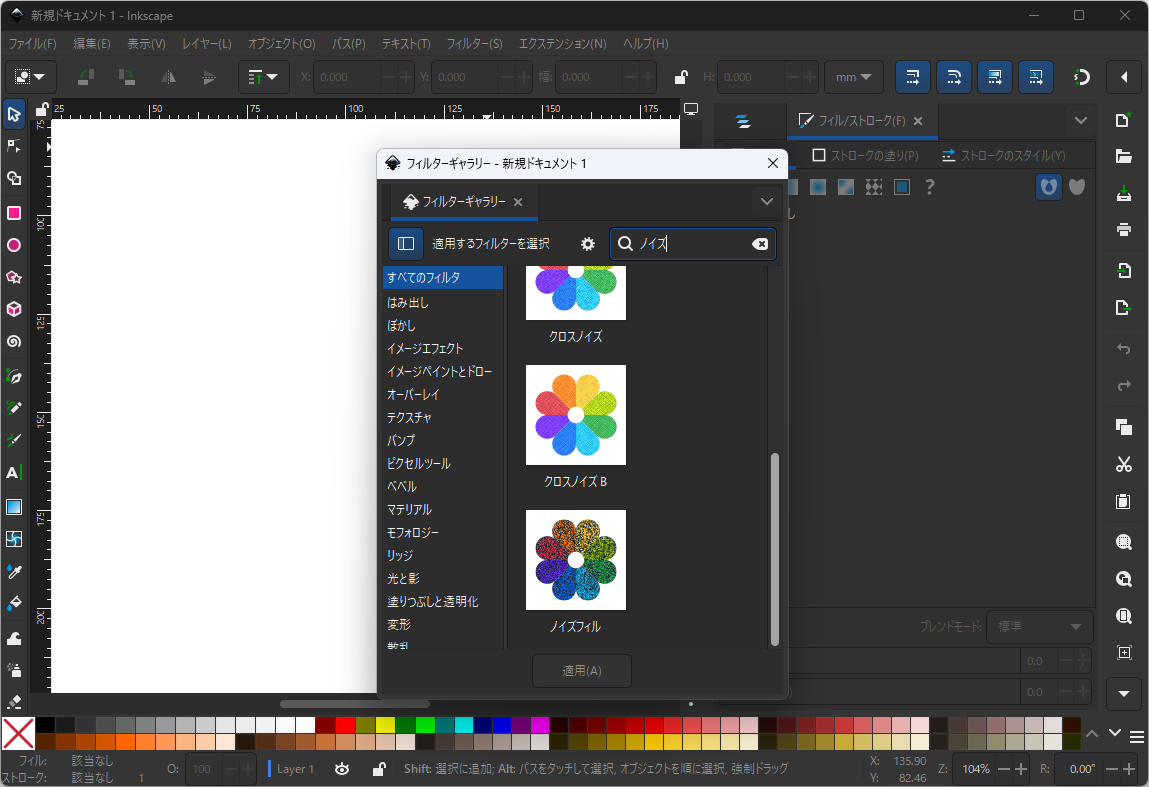Select the Rectangle tool
This screenshot has width=1149, height=787.
tap(13, 213)
